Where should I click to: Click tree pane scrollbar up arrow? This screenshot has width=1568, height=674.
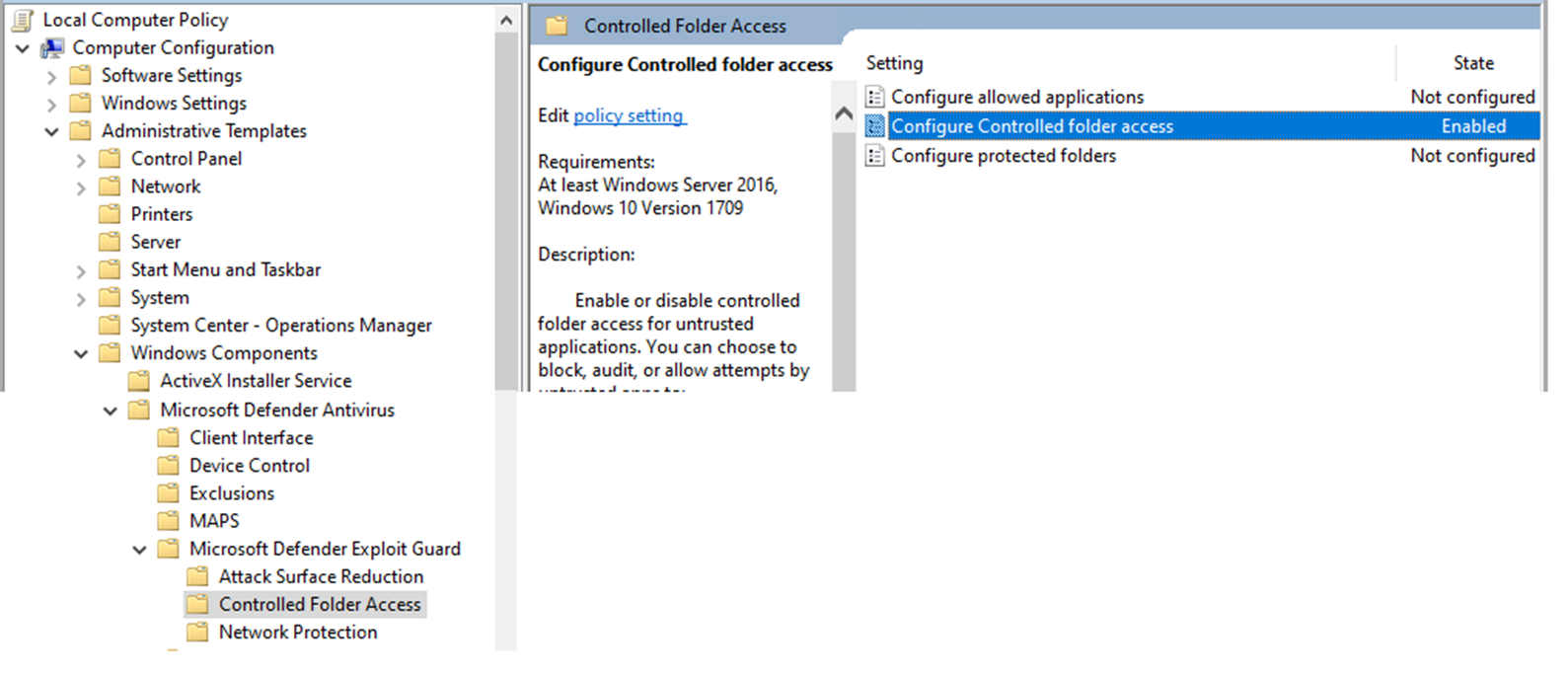pyautogui.click(x=506, y=20)
